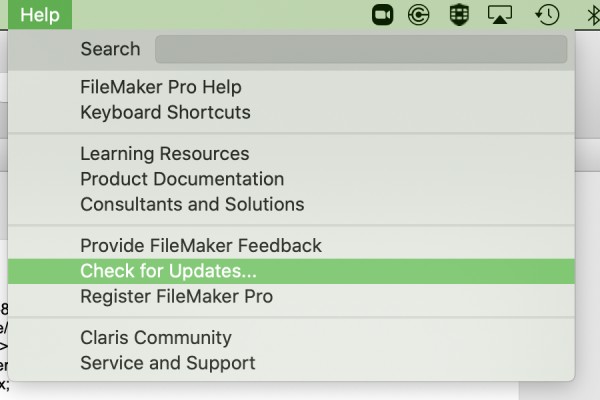Click the Bluetooth status icon

pos(593,15)
